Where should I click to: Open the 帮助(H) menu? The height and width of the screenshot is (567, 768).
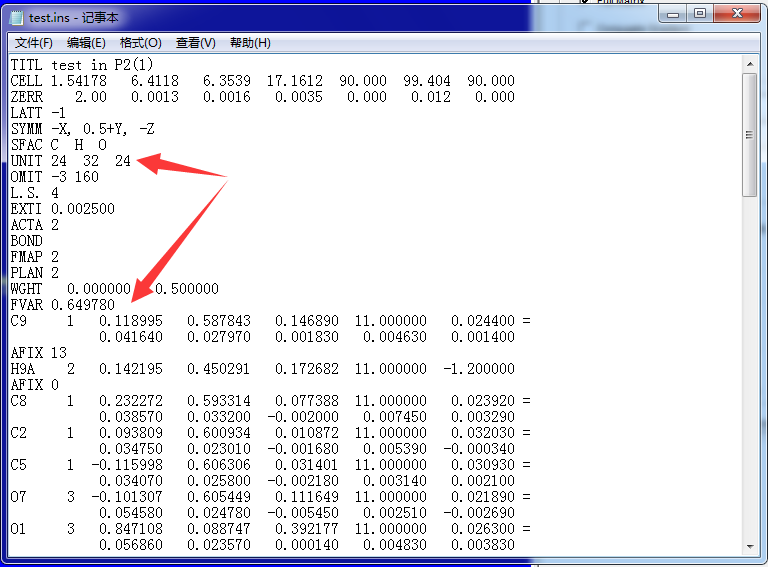(x=250, y=43)
